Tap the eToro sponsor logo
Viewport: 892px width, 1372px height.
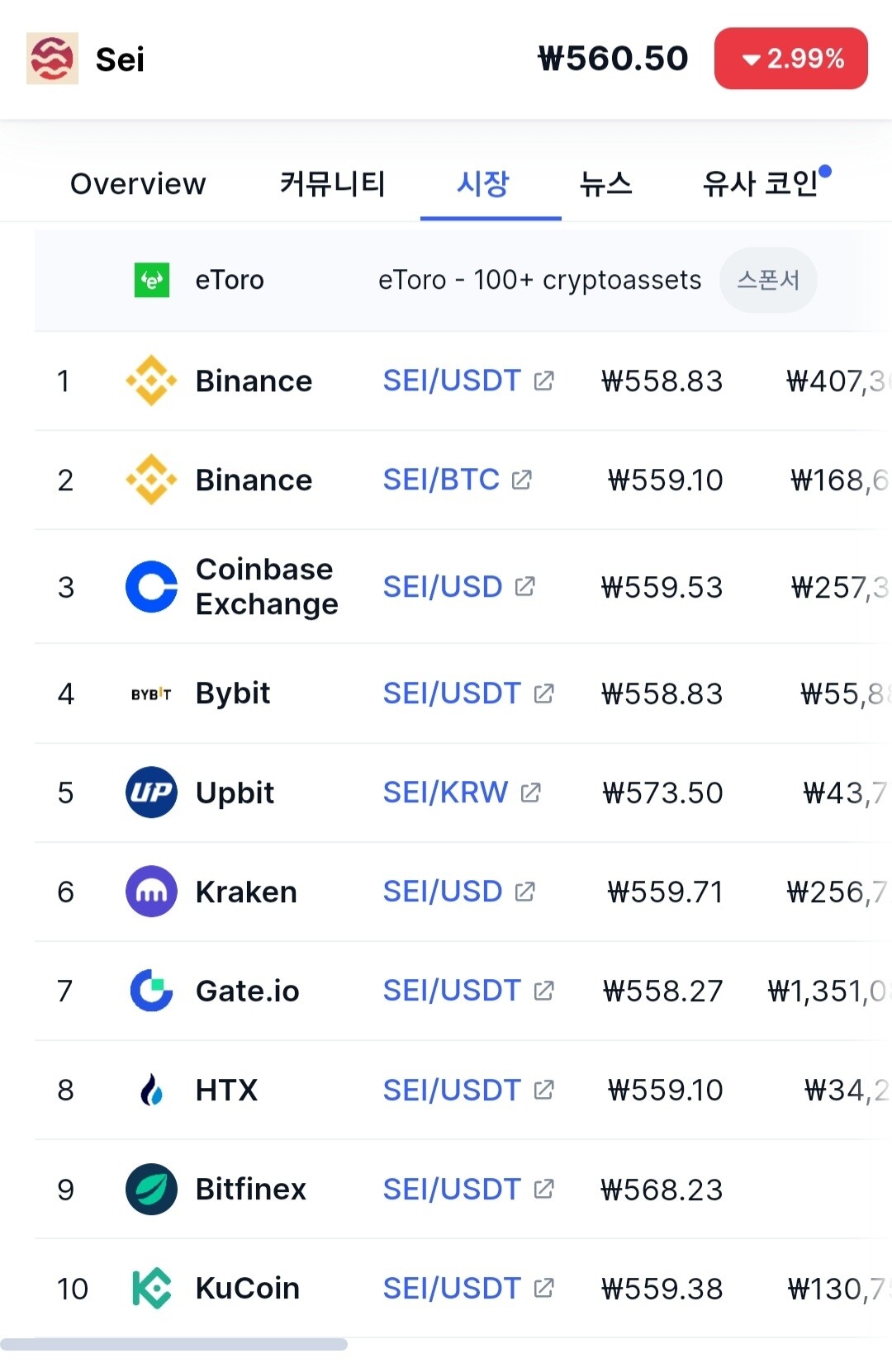tap(152, 280)
